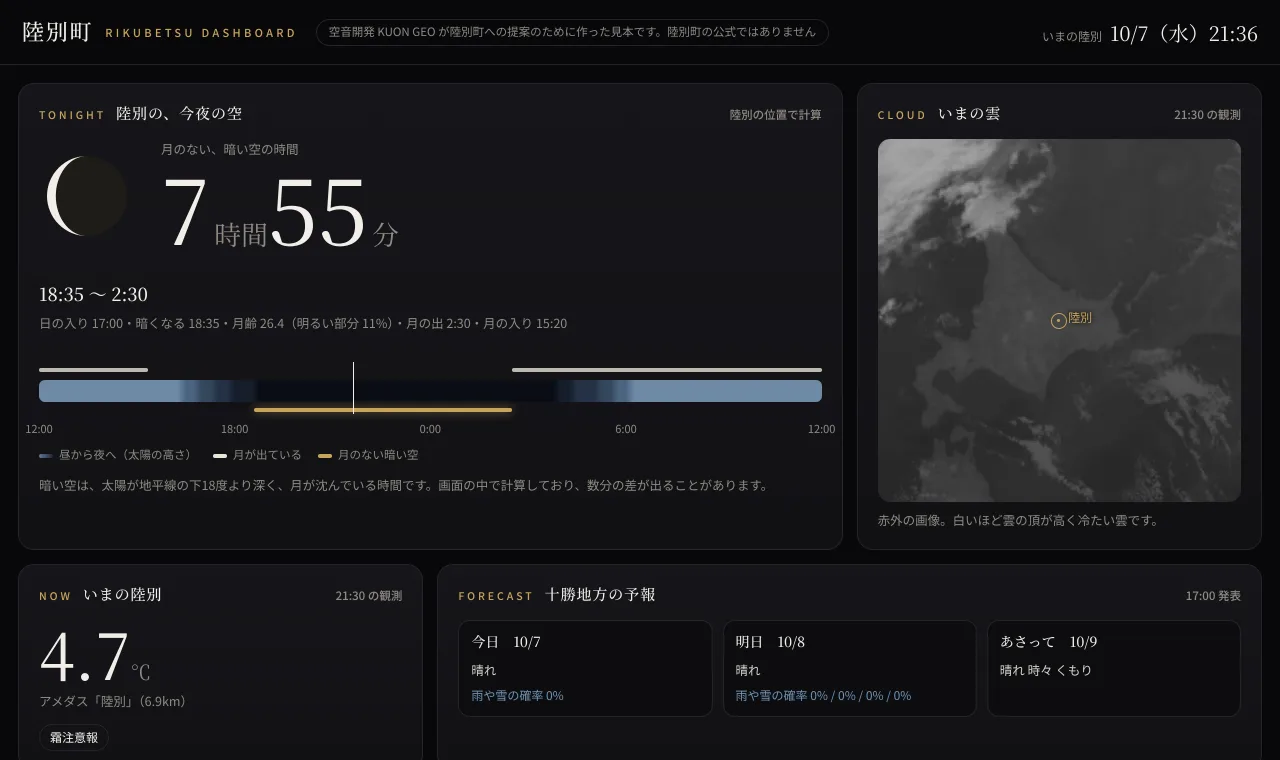Click the sunset and moon age details line
Viewport: 1280px width, 760px height.
(303, 324)
